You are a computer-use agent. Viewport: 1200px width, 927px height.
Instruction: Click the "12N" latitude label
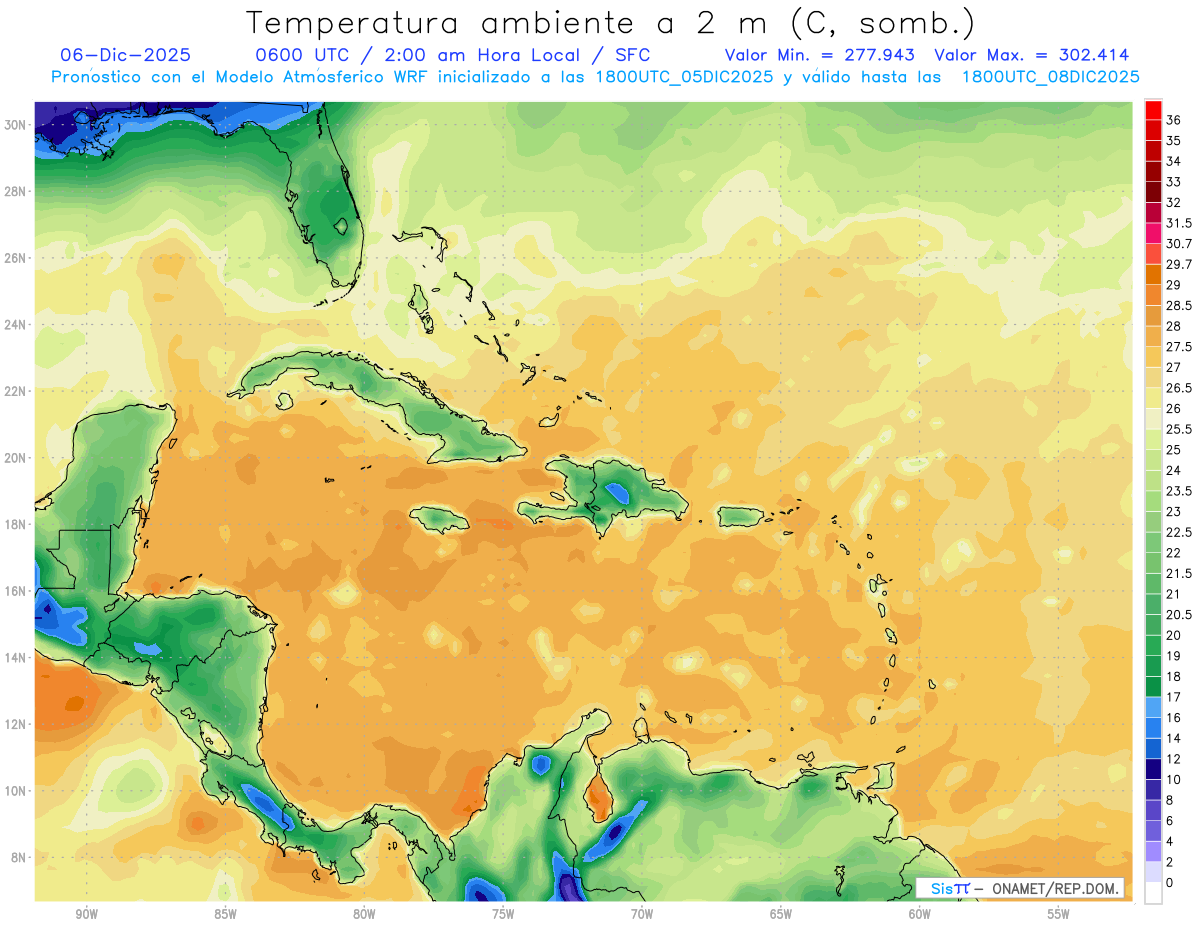pos(17,724)
